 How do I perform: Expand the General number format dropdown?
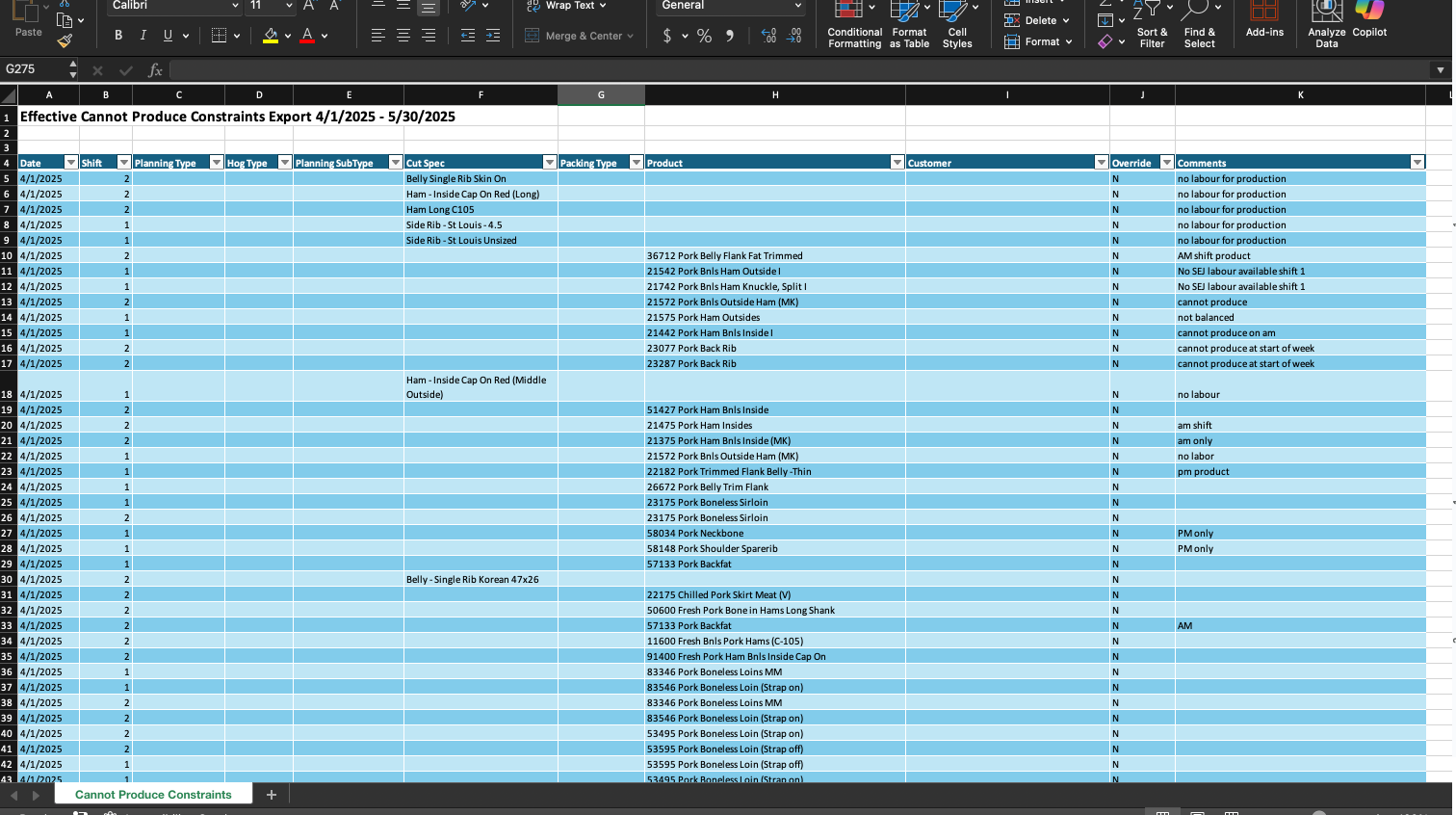[x=797, y=6]
